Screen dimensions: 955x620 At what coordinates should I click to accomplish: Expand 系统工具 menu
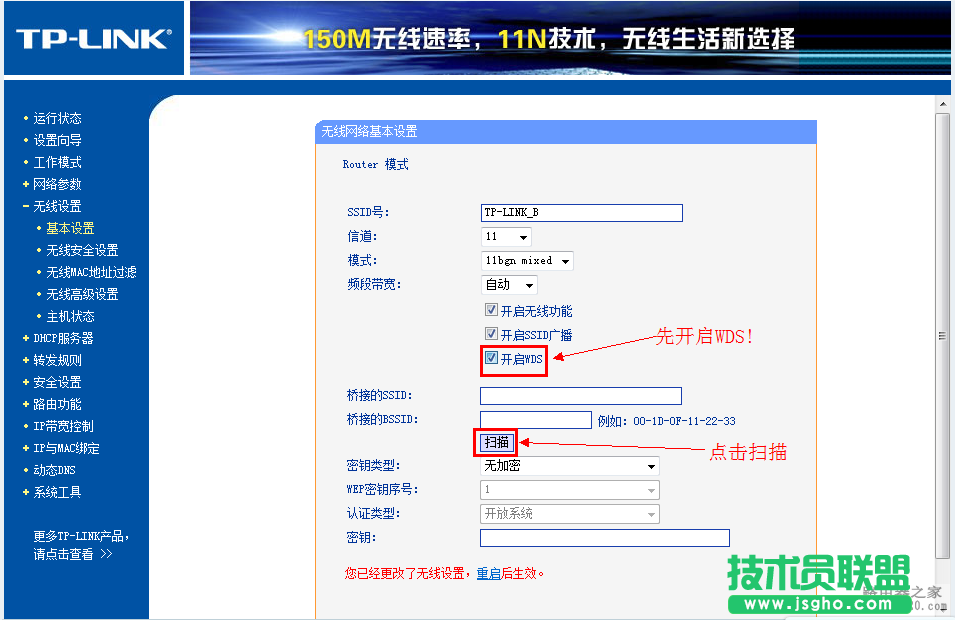click(57, 492)
